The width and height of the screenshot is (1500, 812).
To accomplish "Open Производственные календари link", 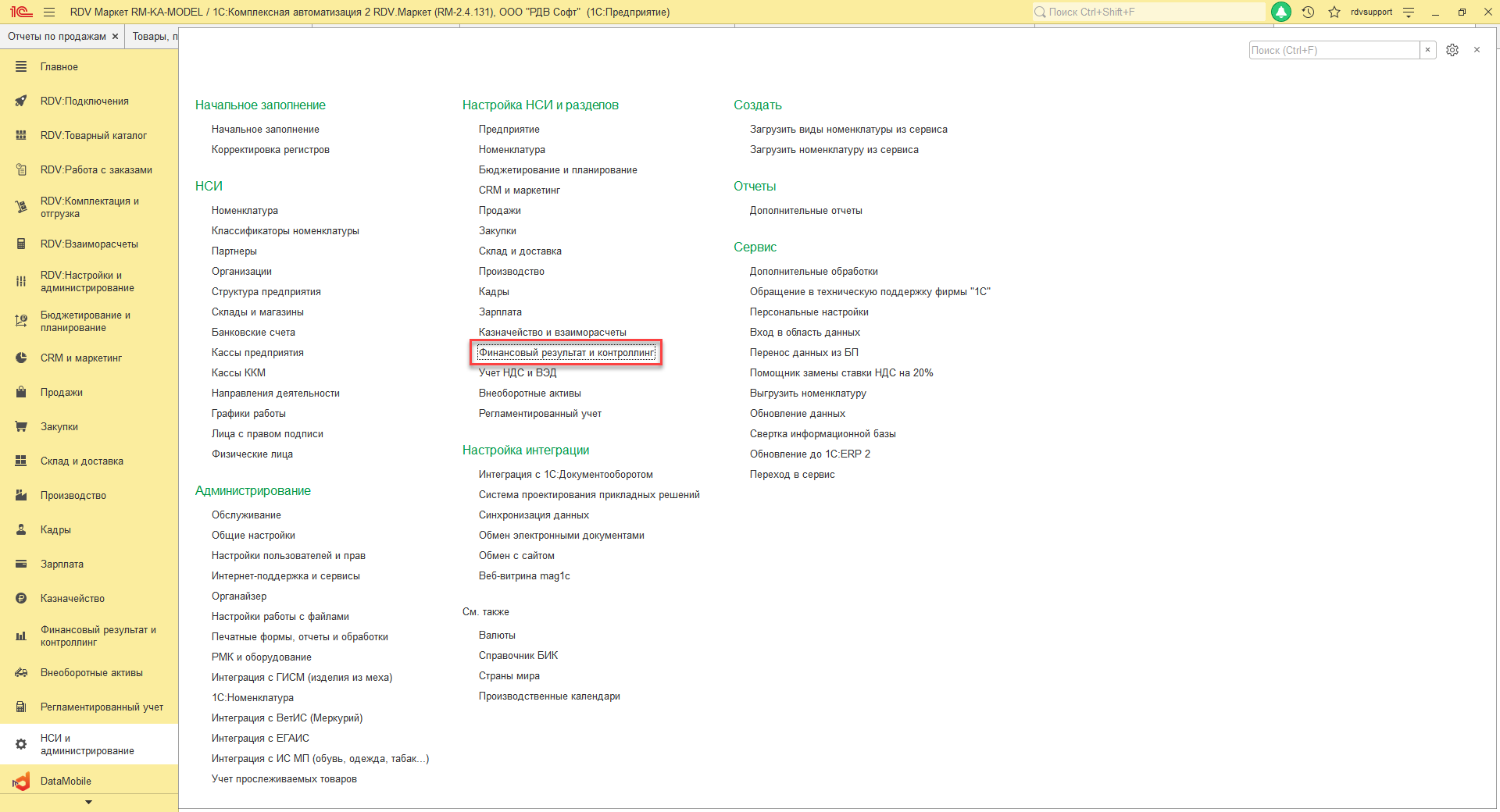I will (x=549, y=696).
